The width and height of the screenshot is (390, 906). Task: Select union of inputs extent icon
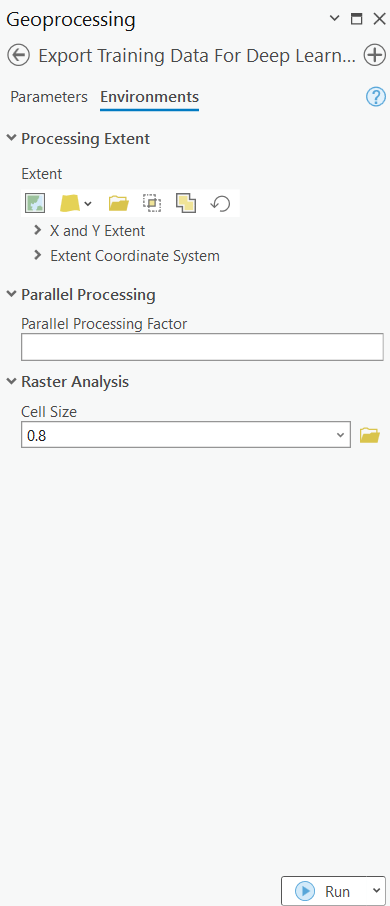186,203
